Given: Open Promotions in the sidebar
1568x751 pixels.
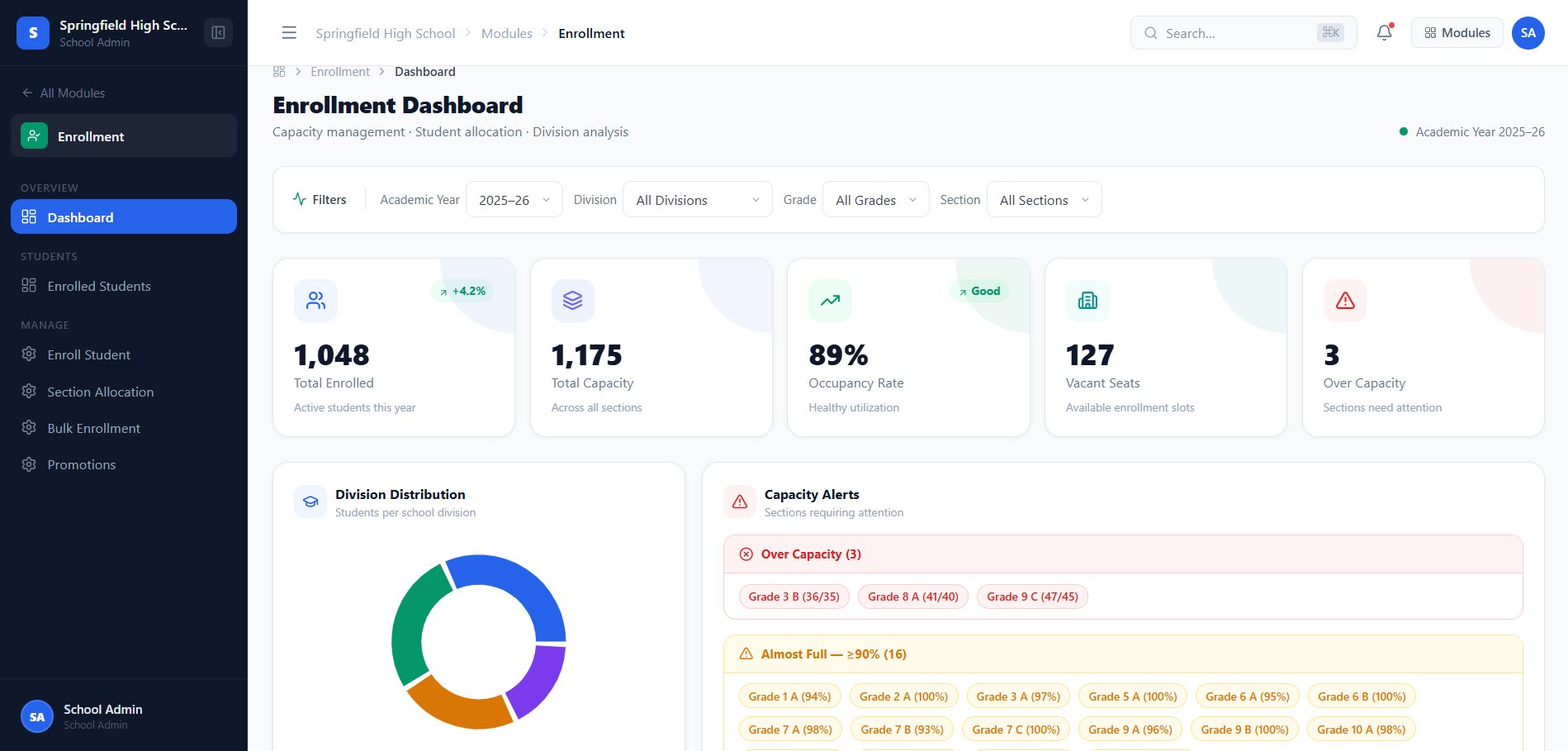Looking at the screenshot, I should point(124,464).
